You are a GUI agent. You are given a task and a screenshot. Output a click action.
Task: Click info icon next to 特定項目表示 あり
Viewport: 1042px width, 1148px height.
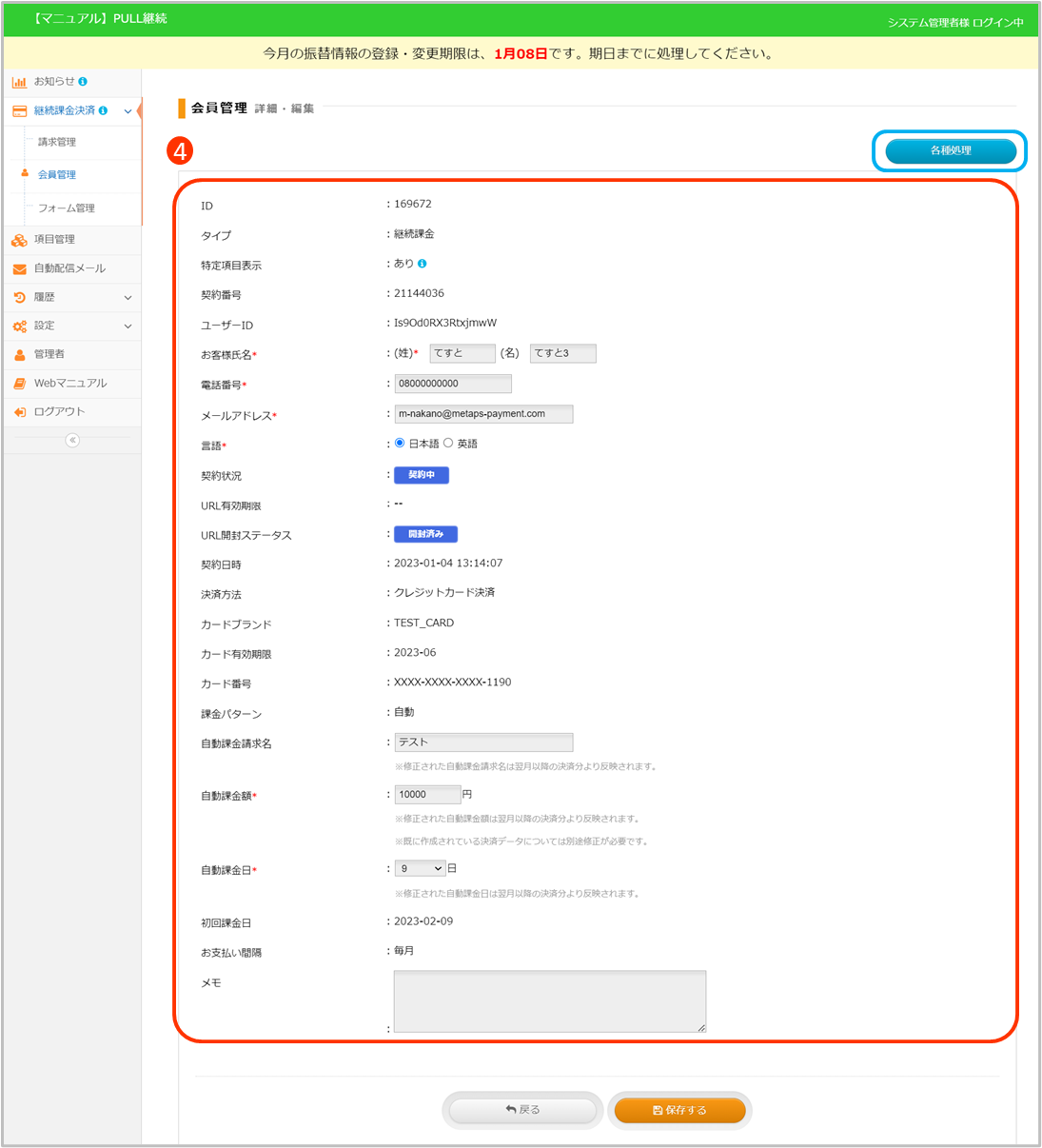(422, 264)
